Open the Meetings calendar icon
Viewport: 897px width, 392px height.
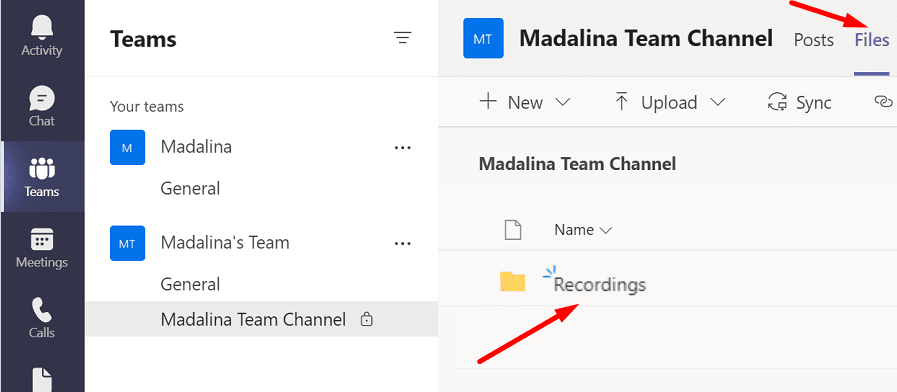point(42,239)
